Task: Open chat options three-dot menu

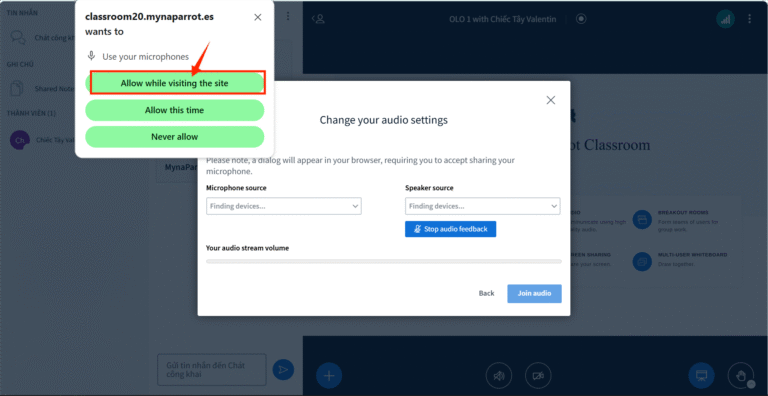Action: click(x=288, y=16)
